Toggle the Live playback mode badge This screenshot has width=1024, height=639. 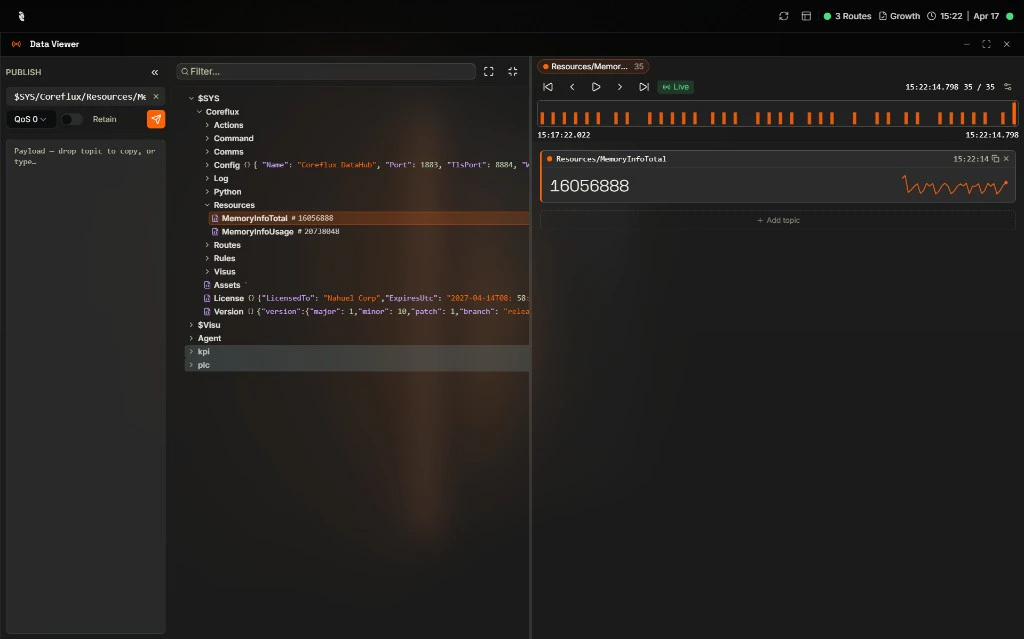[x=675, y=87]
